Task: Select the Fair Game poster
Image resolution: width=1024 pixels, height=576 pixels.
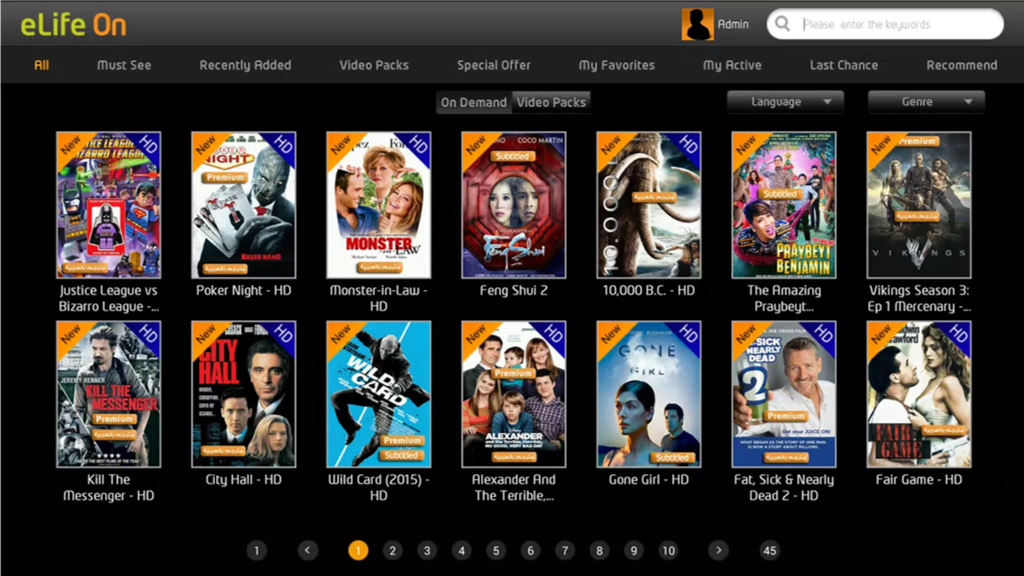Action: (919, 394)
